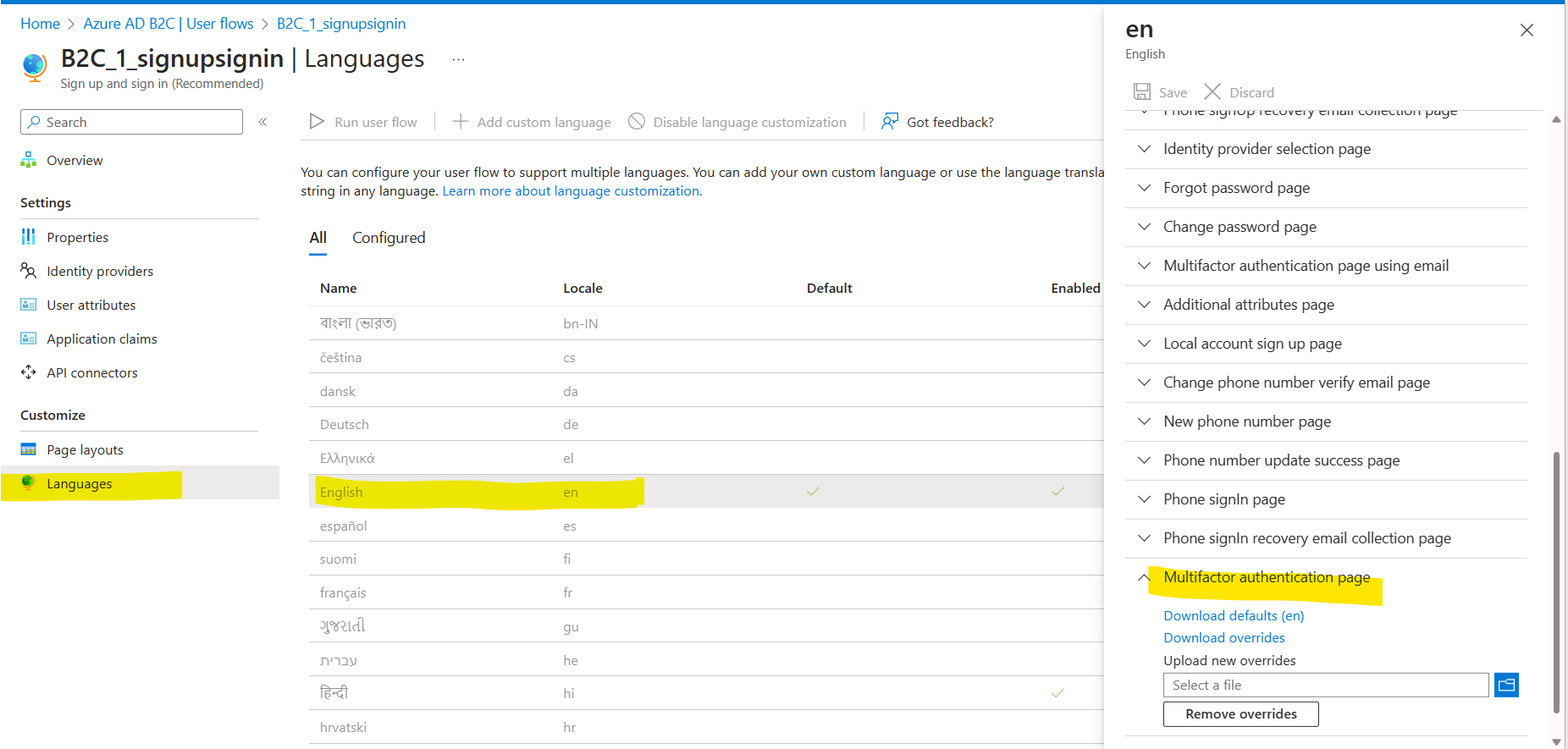Click the Run user flow play icon
The height and width of the screenshot is (749, 1568).
point(317,122)
